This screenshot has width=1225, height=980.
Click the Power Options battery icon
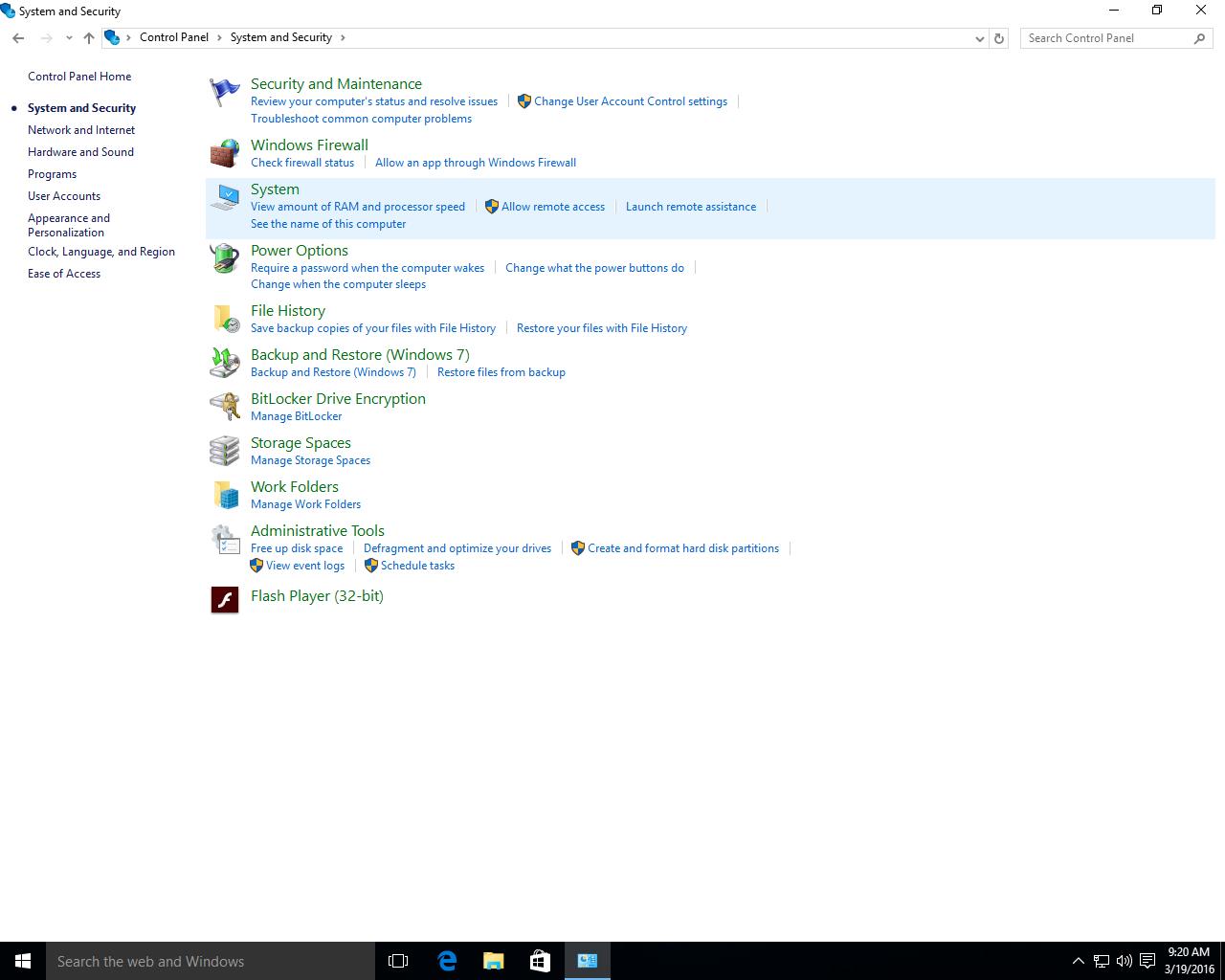pos(225,258)
